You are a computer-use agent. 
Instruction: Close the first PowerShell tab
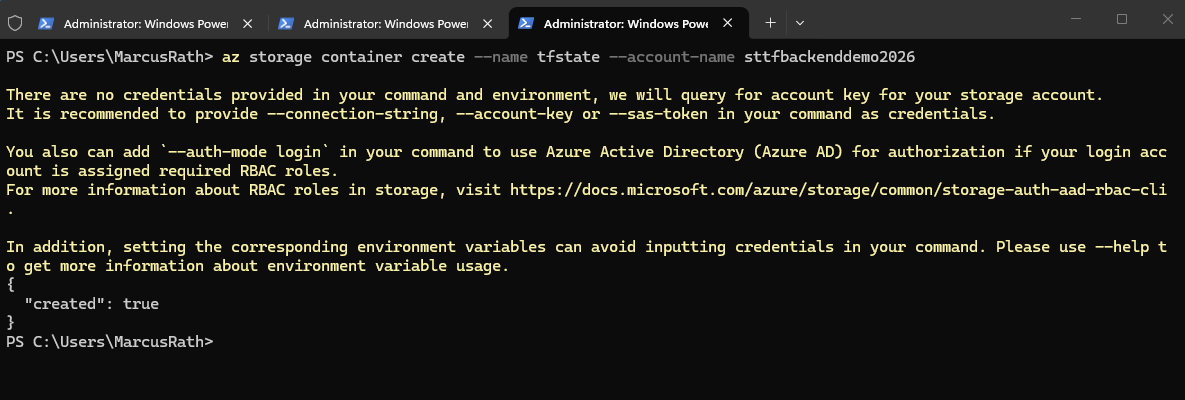point(247,23)
